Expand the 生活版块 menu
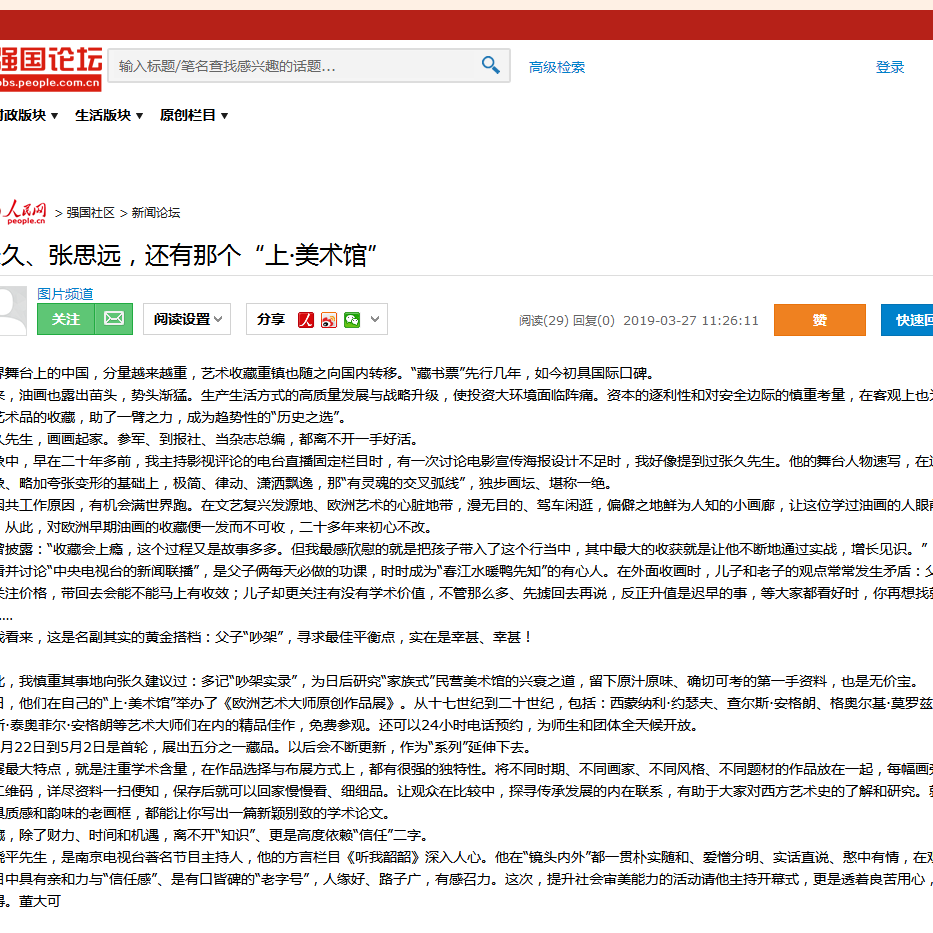 (109, 115)
